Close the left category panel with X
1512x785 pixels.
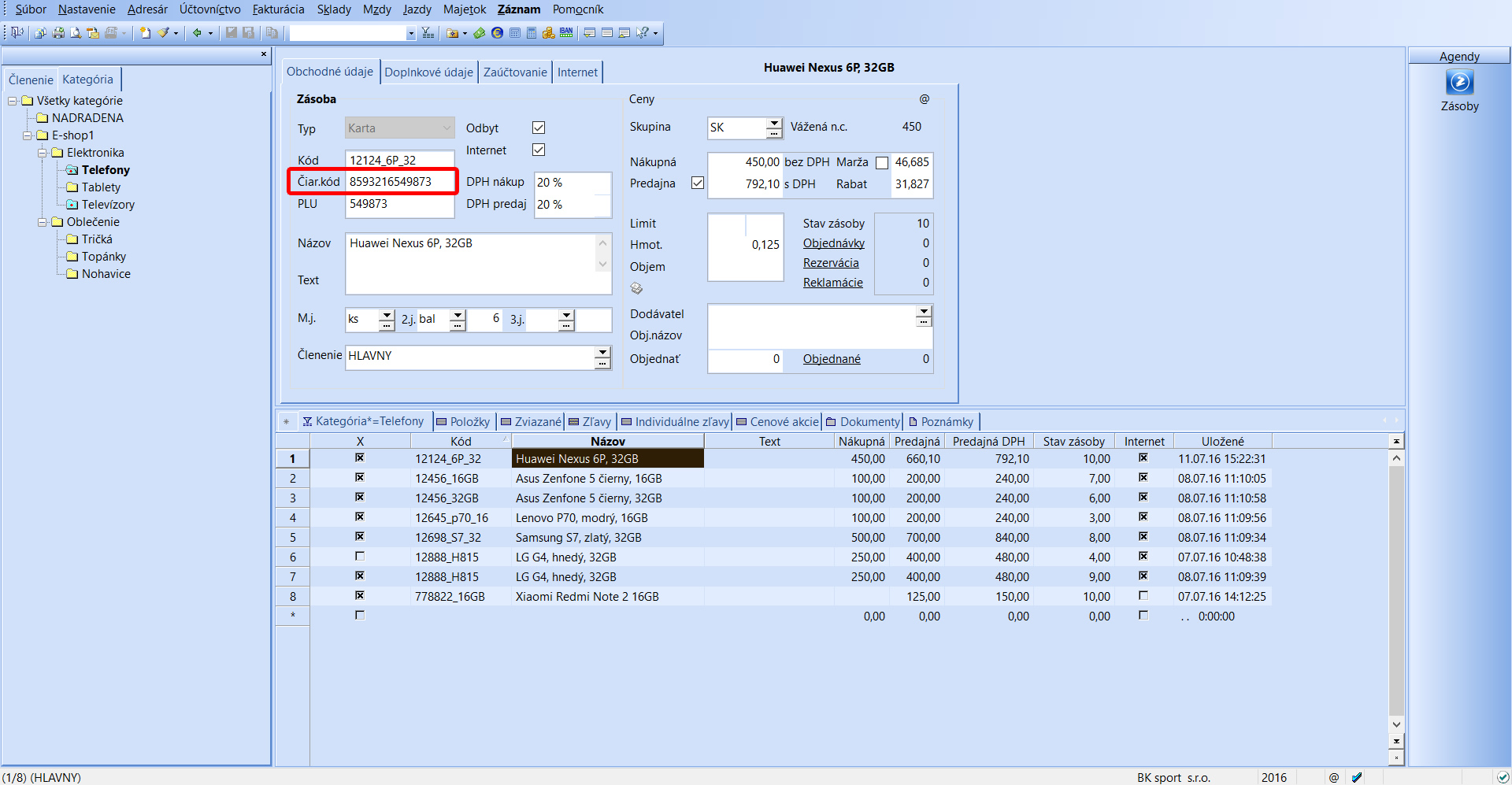(264, 54)
